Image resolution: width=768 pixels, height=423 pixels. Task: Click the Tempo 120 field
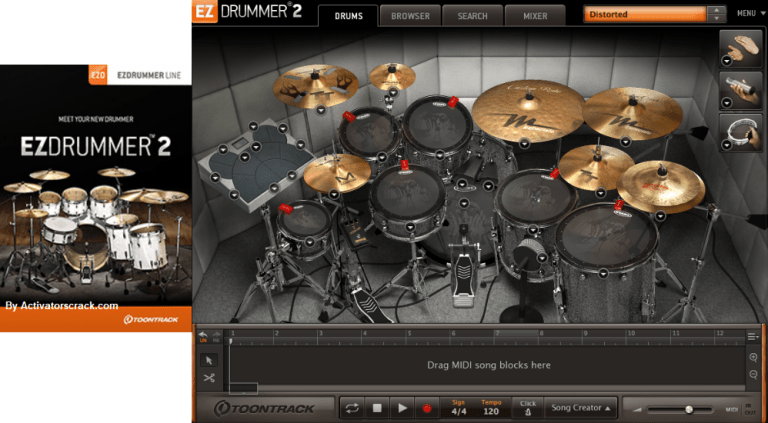pyautogui.click(x=491, y=408)
